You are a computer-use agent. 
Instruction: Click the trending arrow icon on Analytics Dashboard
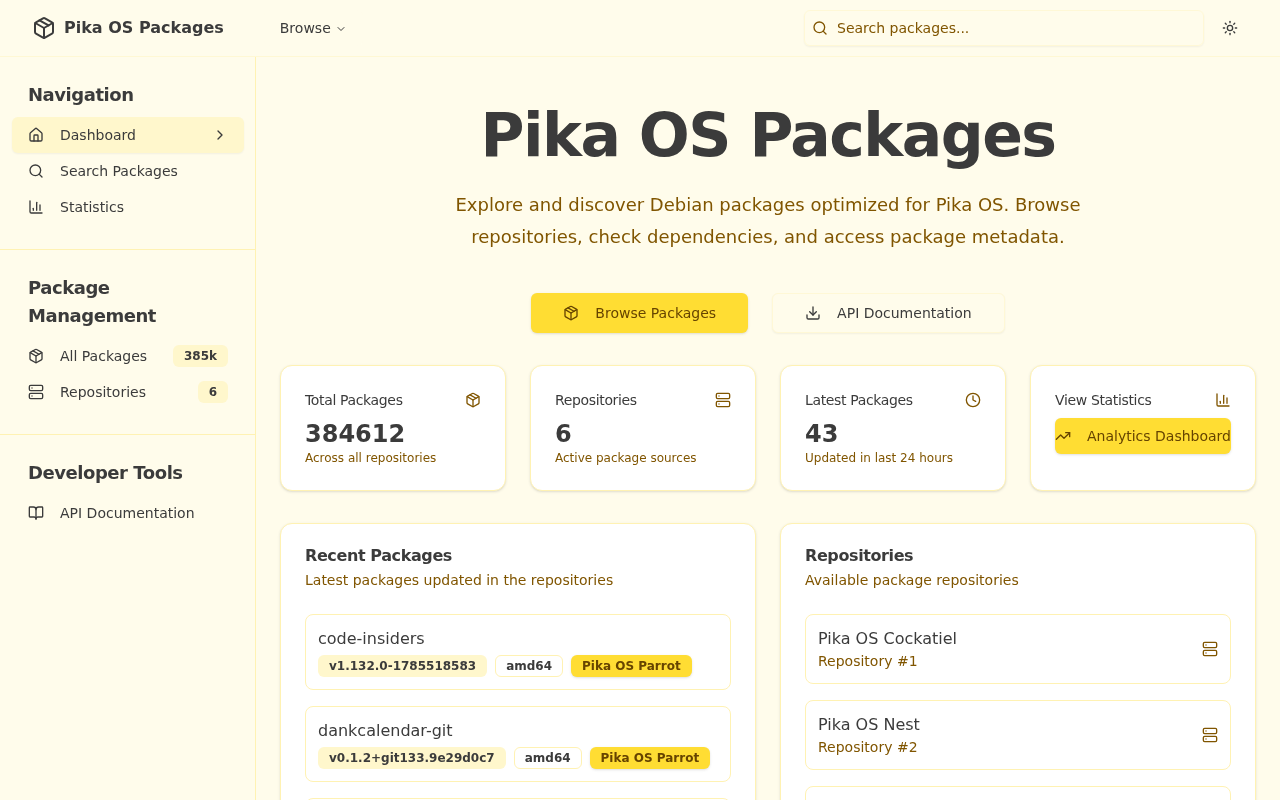point(1063,436)
